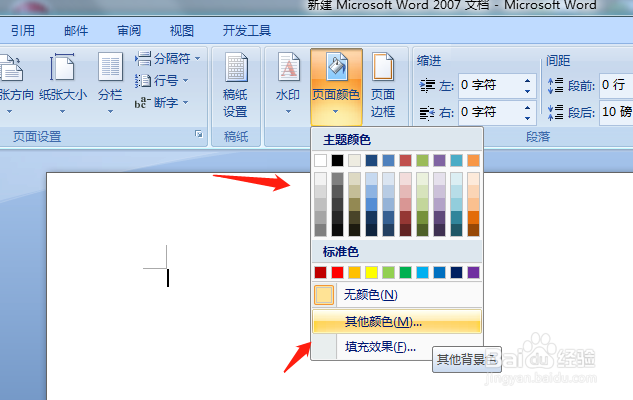Pick black theme color swatch

337,160
